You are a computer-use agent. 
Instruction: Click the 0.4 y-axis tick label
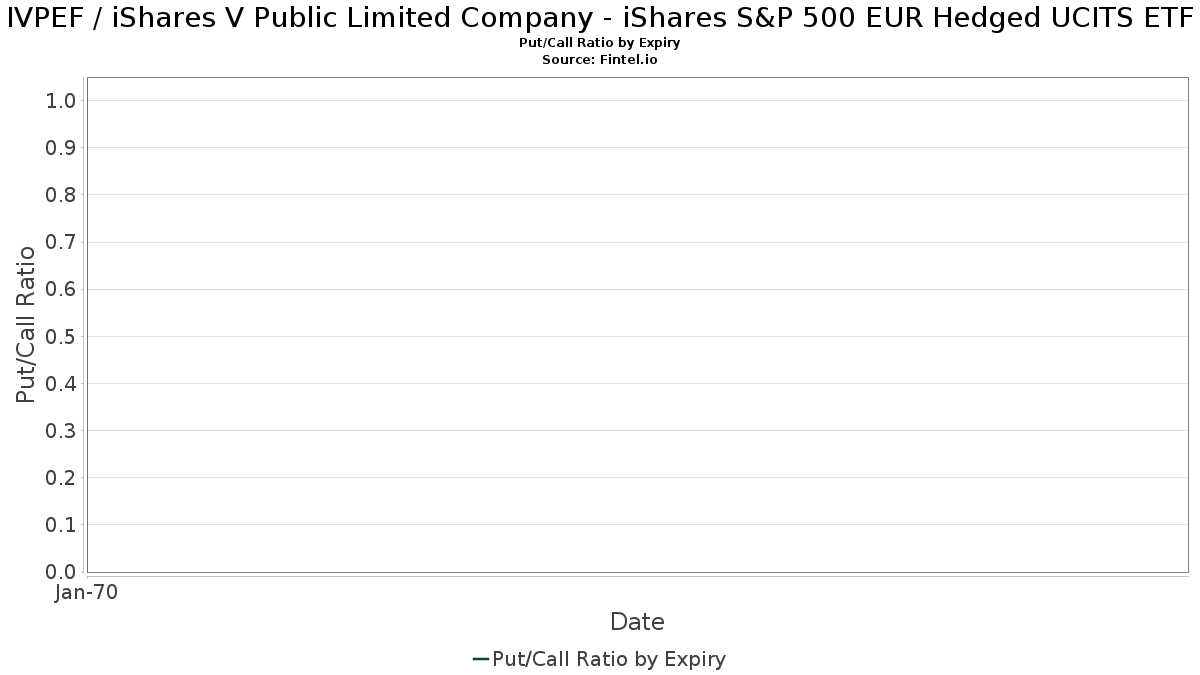tap(62, 383)
